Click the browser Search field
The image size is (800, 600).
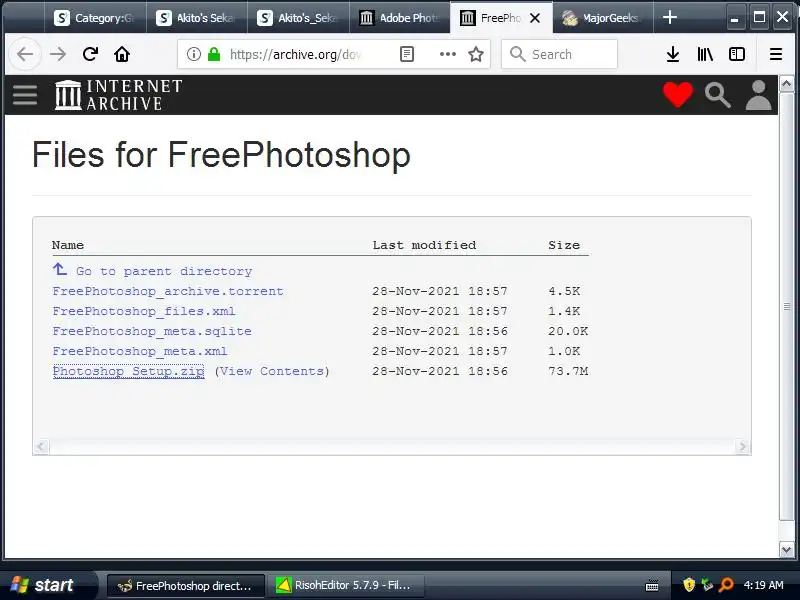(x=559, y=54)
